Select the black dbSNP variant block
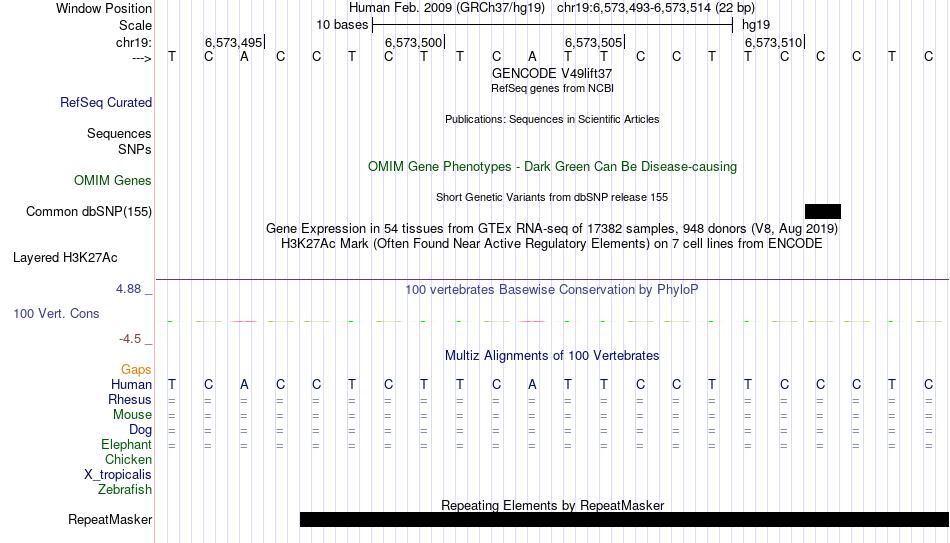 (x=823, y=212)
